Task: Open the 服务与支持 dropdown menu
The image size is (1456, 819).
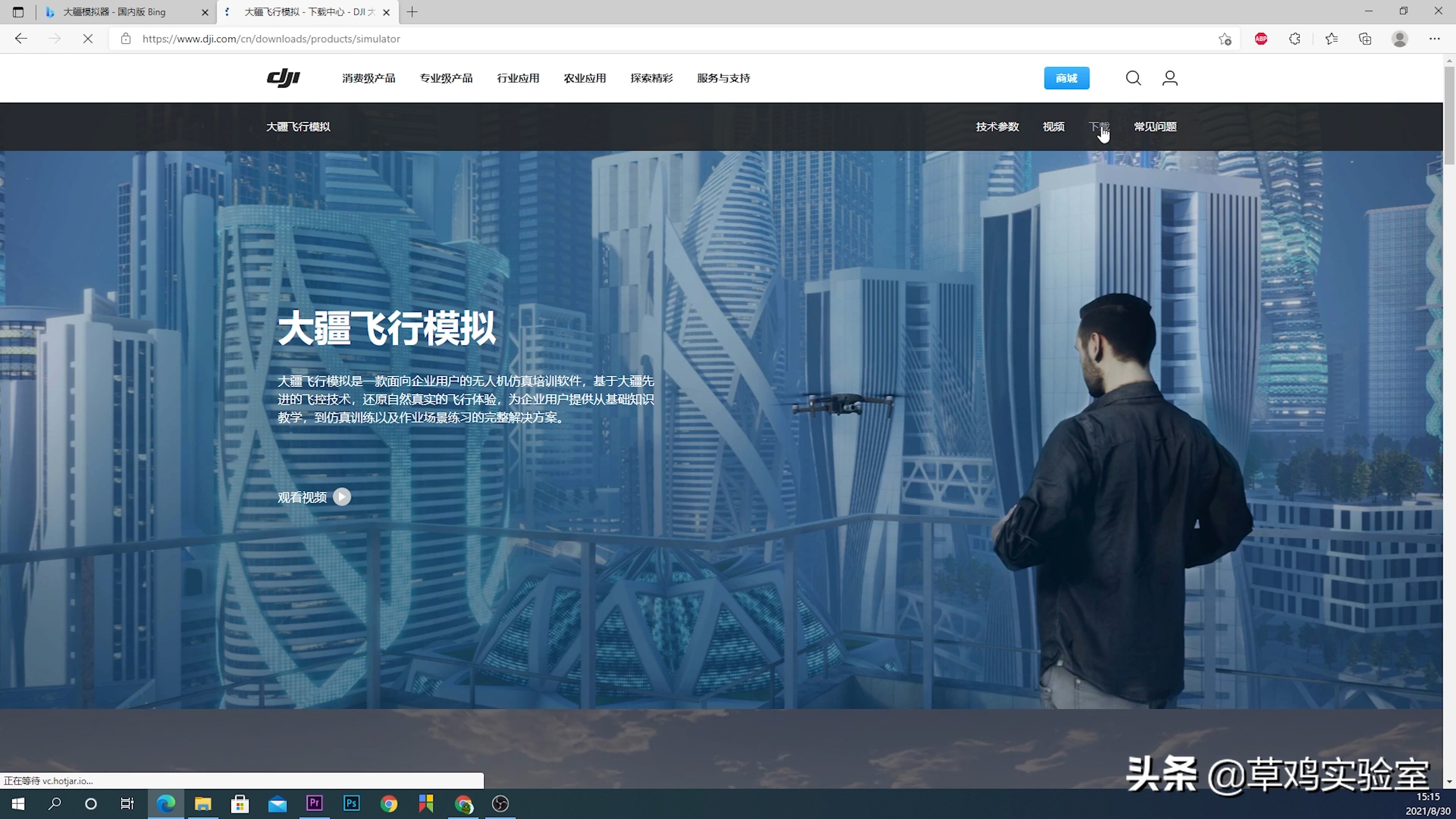Action: pos(723,78)
